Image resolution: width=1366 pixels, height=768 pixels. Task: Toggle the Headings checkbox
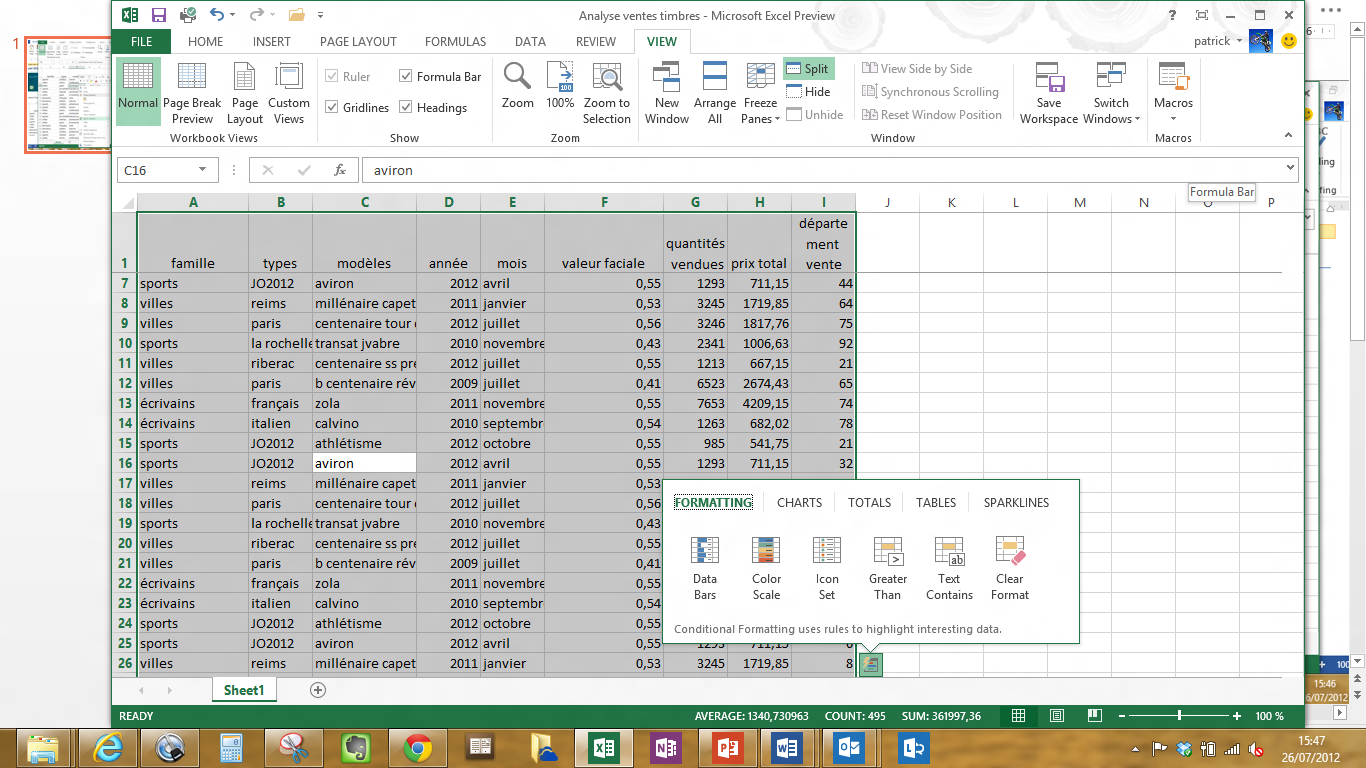coord(406,107)
